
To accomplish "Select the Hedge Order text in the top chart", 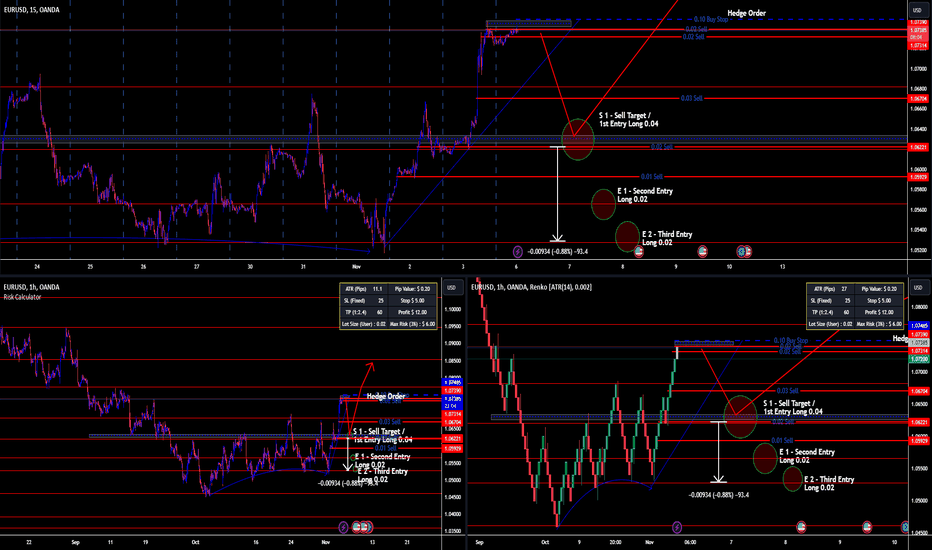I will 747,13.
